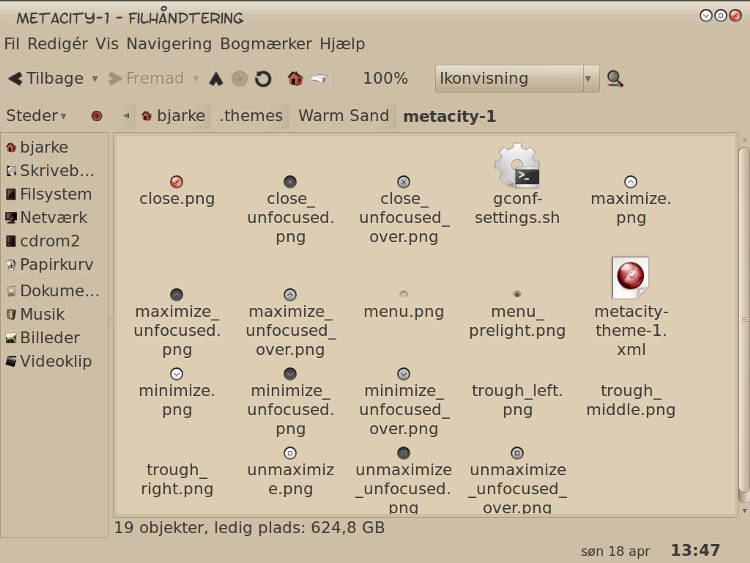Select the unmaximize_unfocused.png file icon
Screen dimensions: 750x563
pyautogui.click(x=404, y=453)
